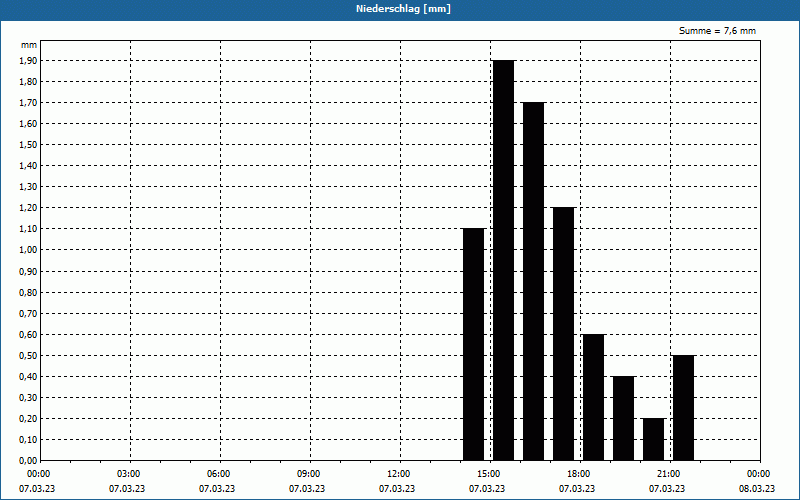Click the 21:00 time axis label

670,474
